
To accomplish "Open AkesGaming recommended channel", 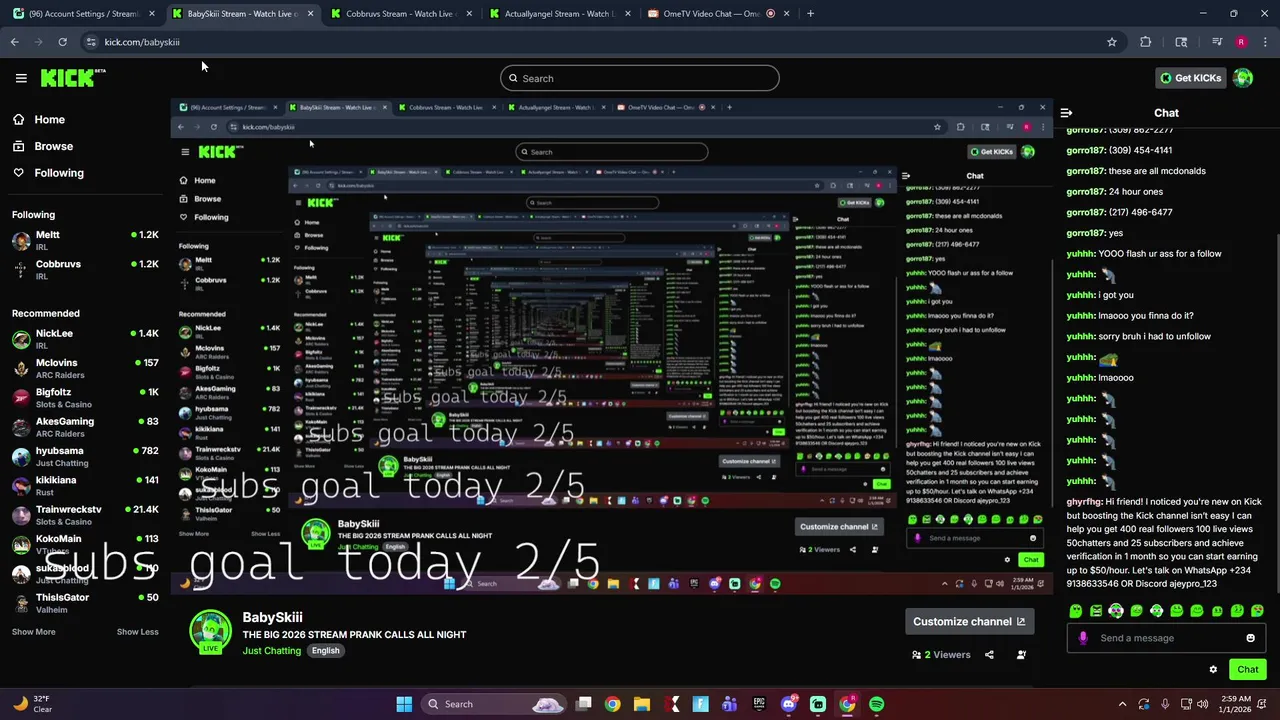I will click(85, 426).
